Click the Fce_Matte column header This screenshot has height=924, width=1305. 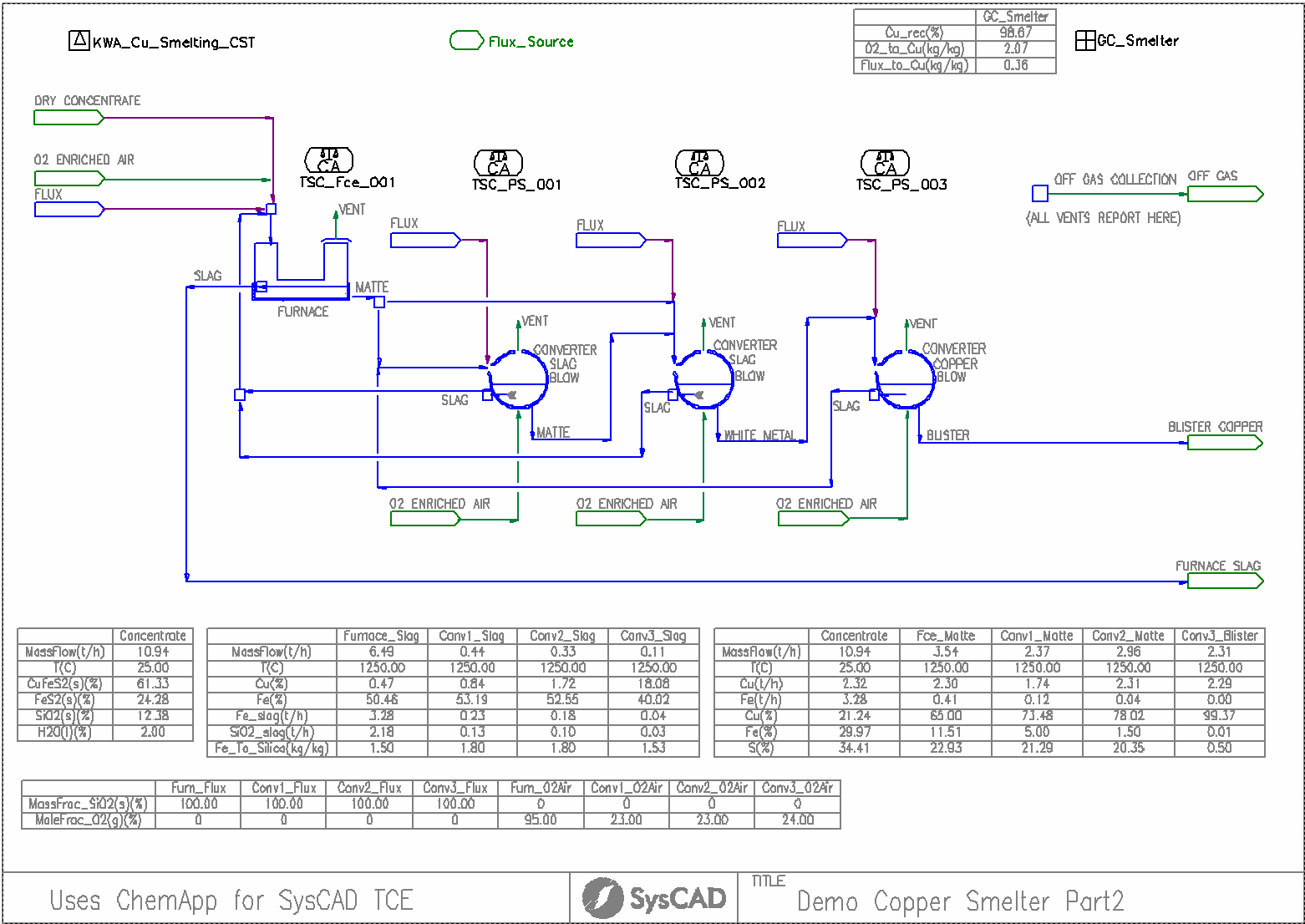(946, 636)
